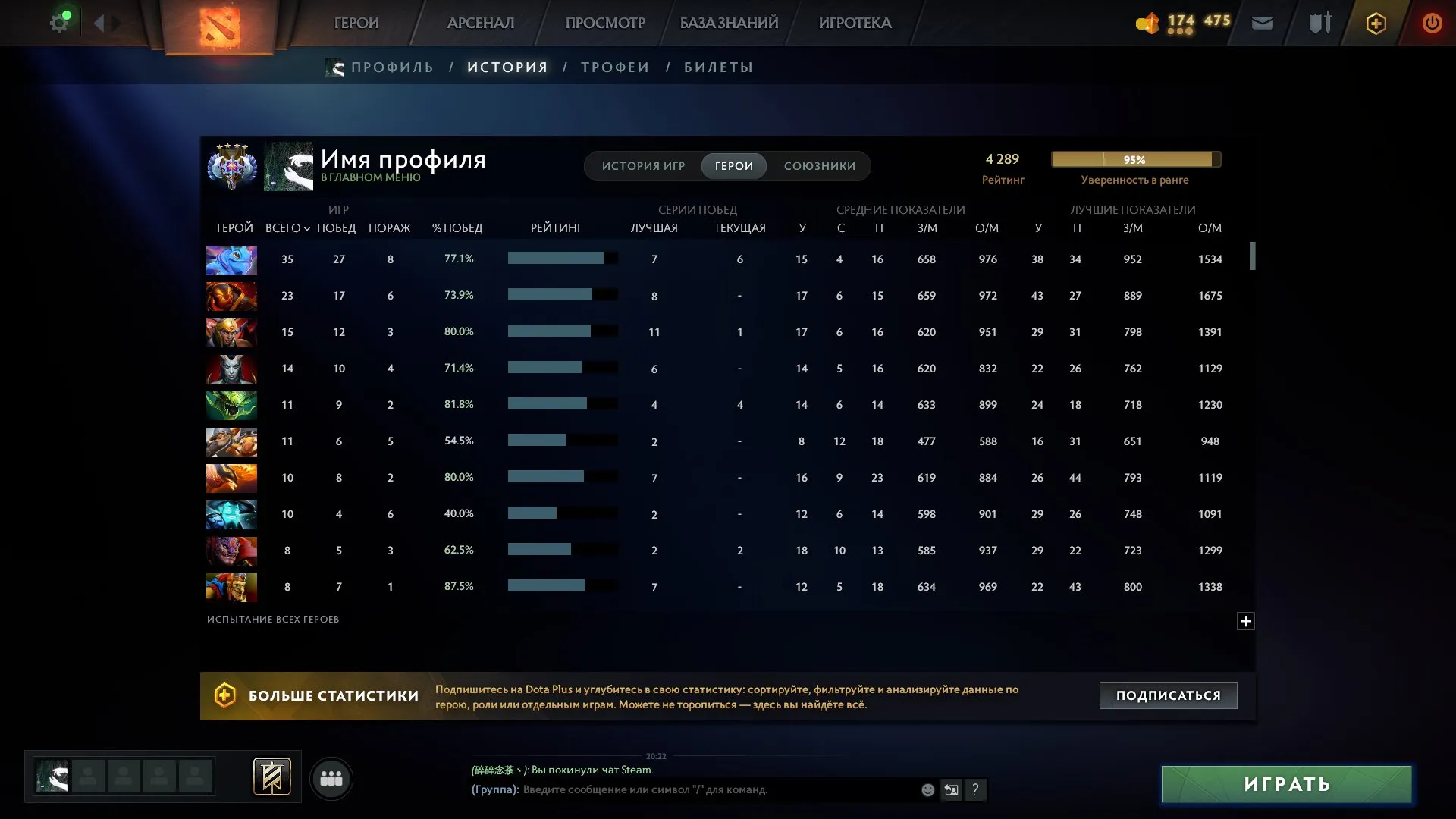Open the emoticon smiley in chat
This screenshot has width=1456, height=819.
[927, 790]
